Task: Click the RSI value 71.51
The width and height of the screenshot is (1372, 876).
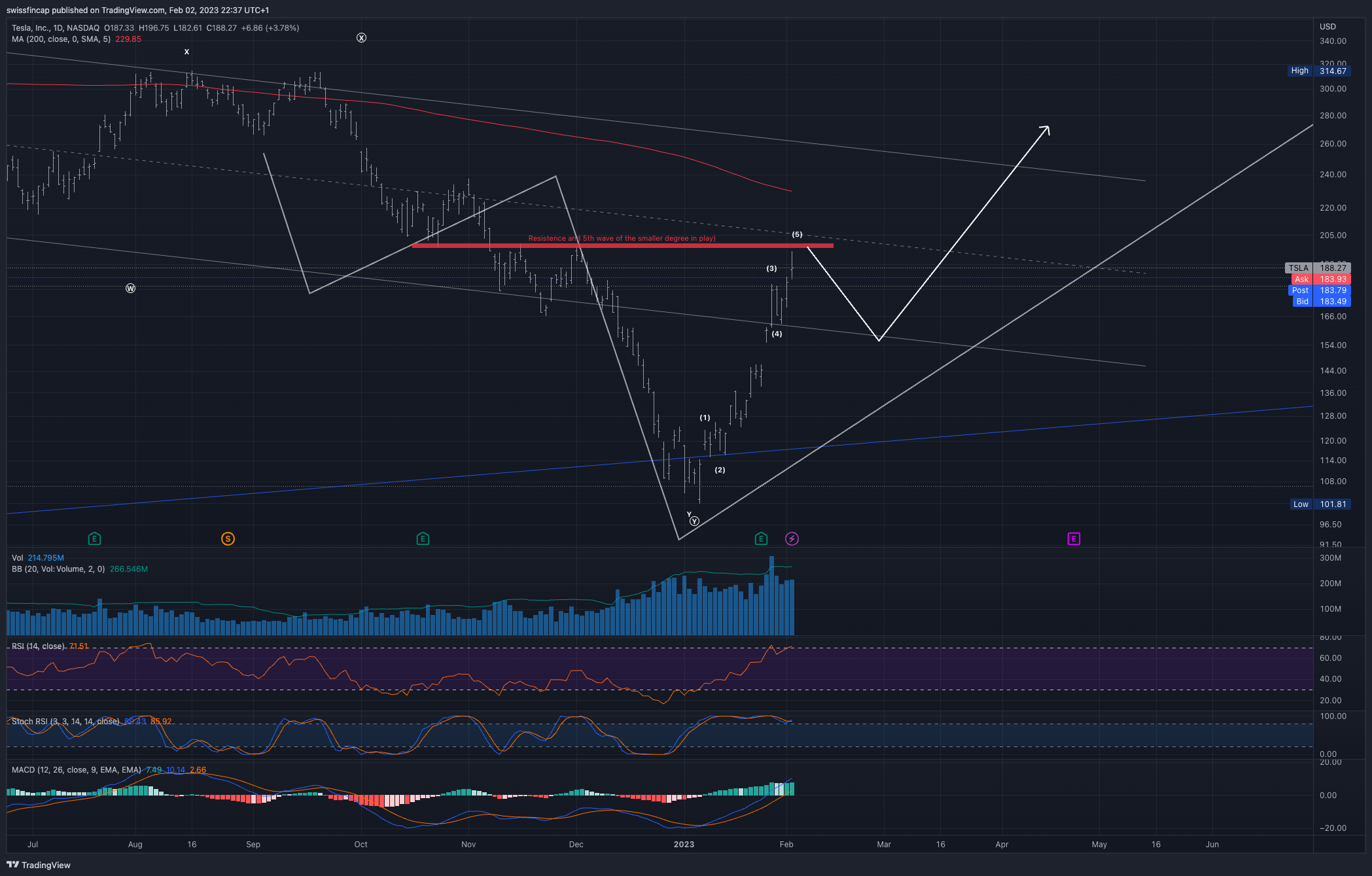Action: tap(79, 646)
